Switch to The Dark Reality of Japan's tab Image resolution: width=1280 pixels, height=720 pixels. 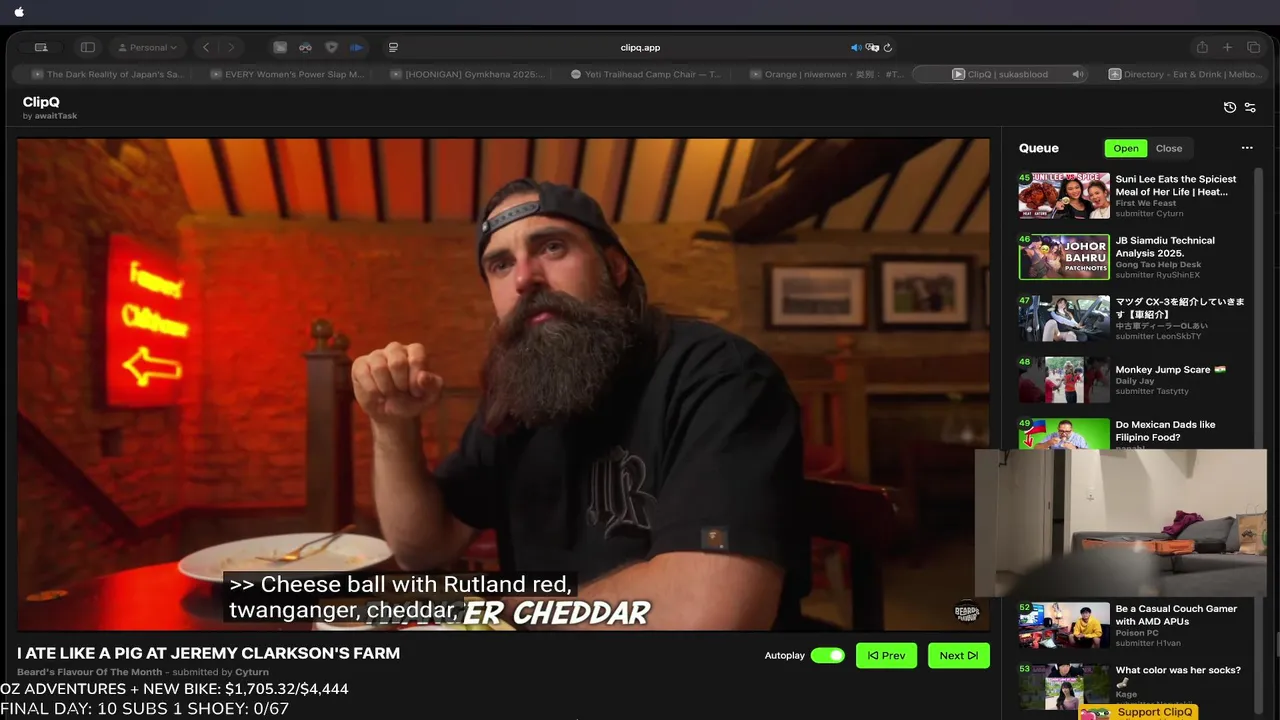[108, 74]
